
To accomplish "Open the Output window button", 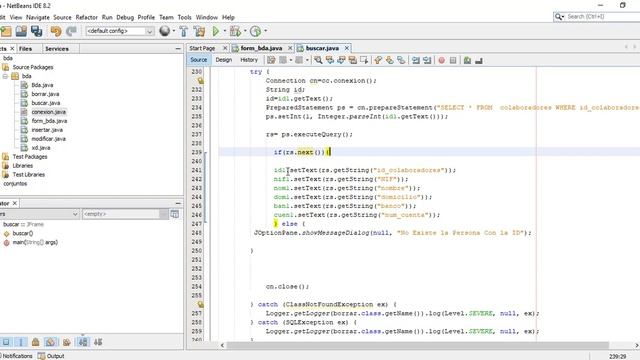I will point(51,356).
